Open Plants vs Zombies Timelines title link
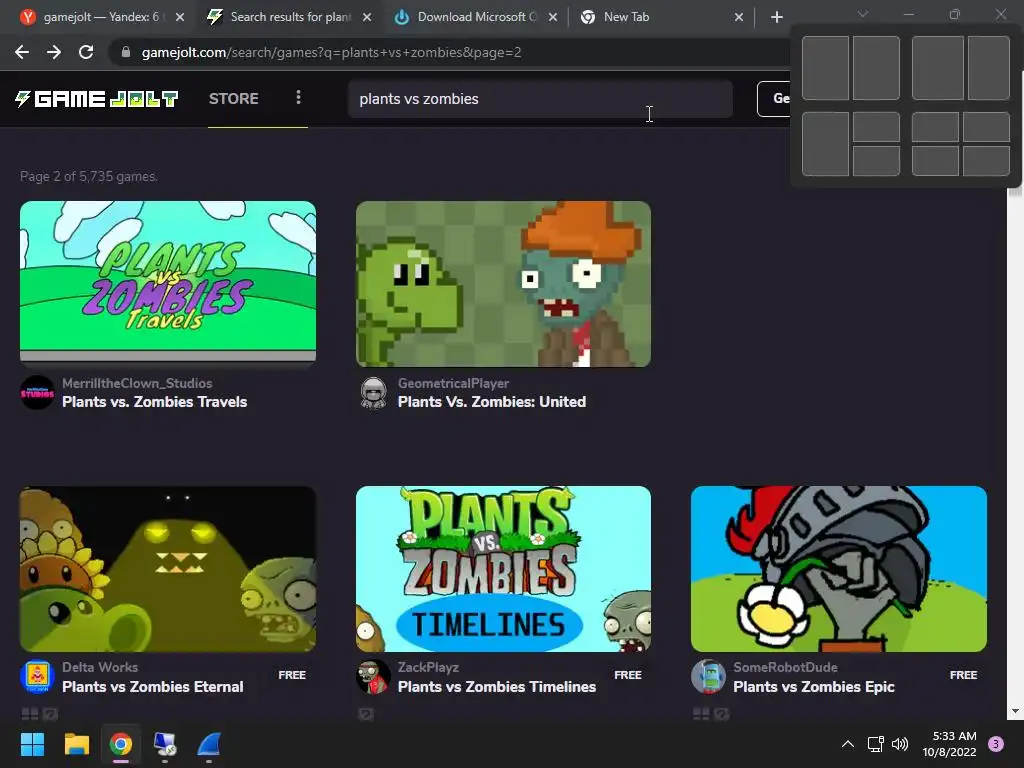 [497, 687]
